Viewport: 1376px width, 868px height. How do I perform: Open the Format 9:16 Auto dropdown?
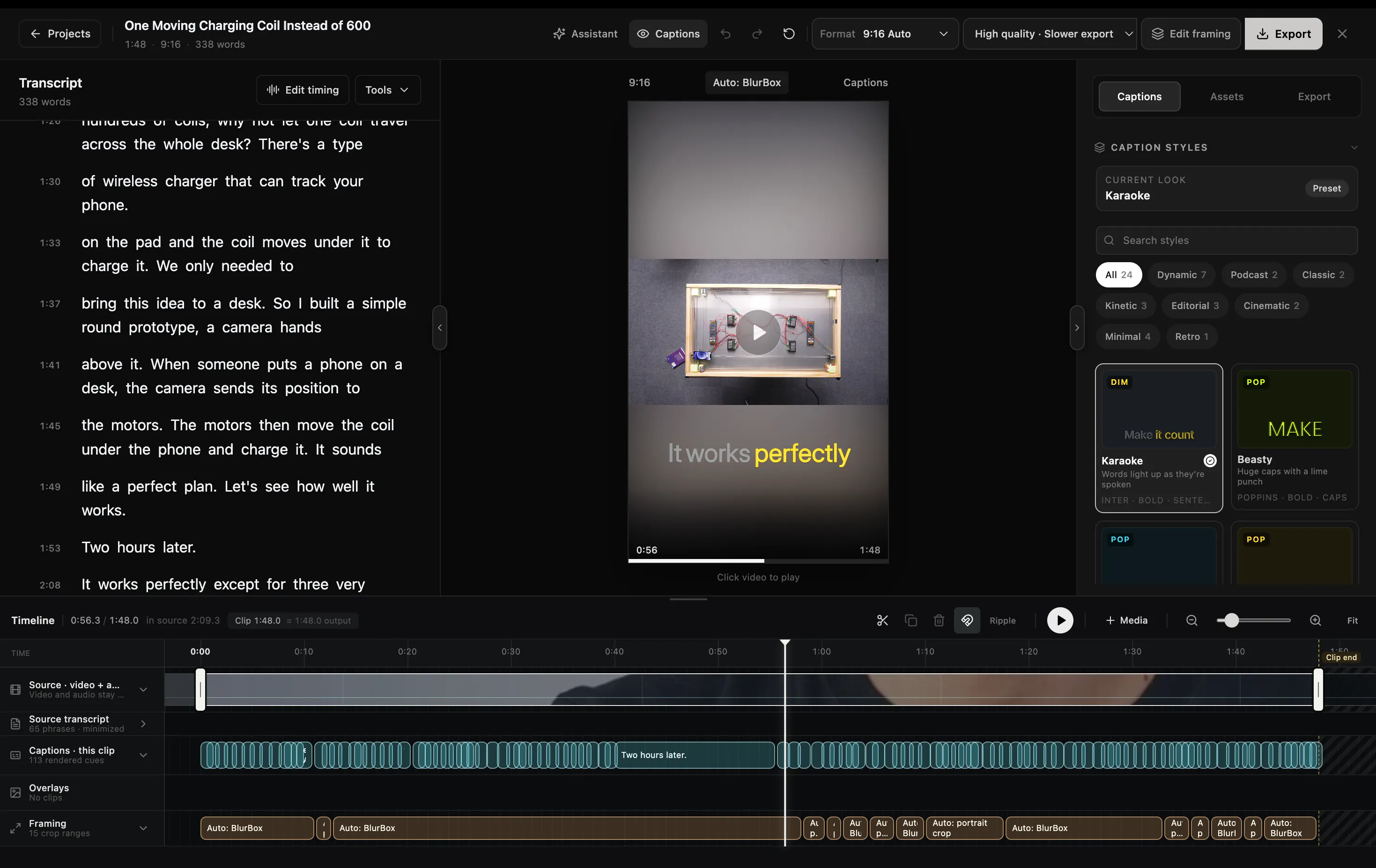pyautogui.click(x=885, y=34)
